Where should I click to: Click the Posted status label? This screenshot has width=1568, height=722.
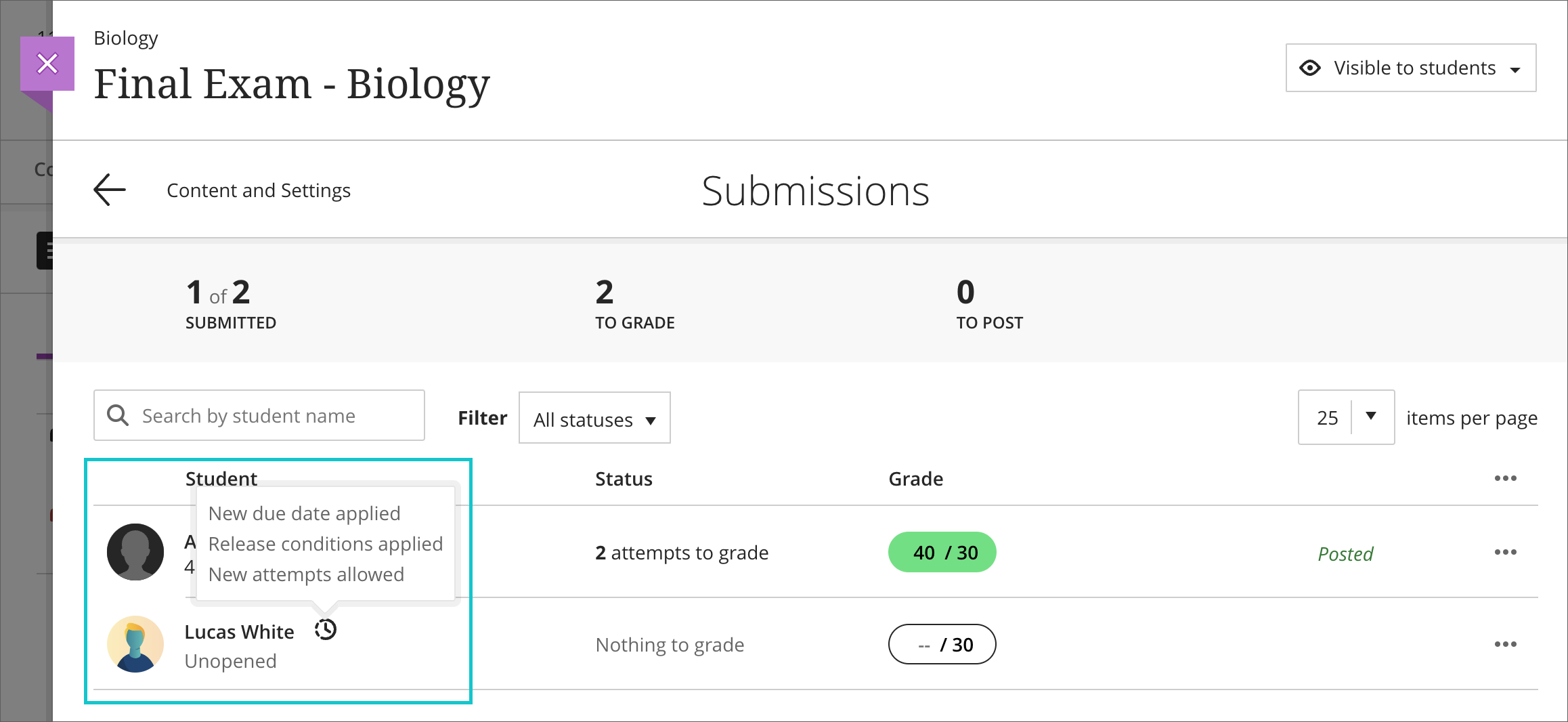(1345, 554)
